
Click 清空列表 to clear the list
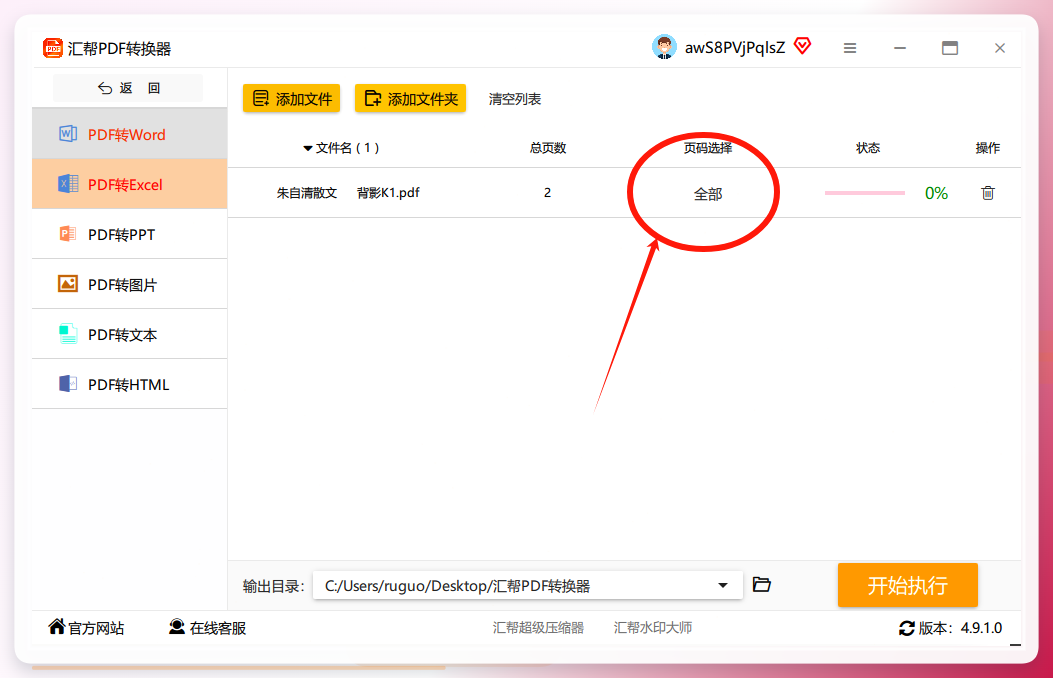coord(514,99)
